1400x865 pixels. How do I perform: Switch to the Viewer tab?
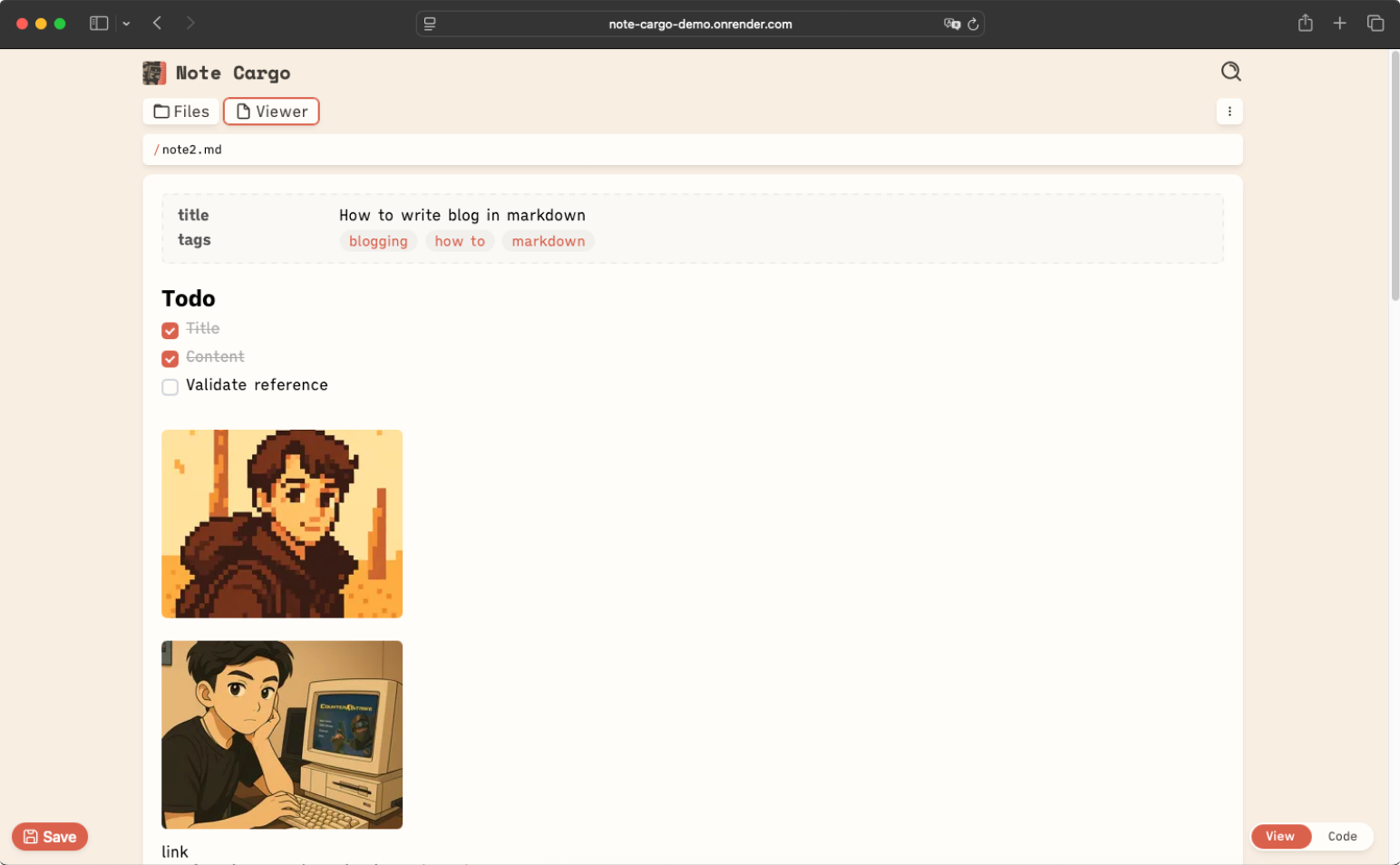point(271,112)
